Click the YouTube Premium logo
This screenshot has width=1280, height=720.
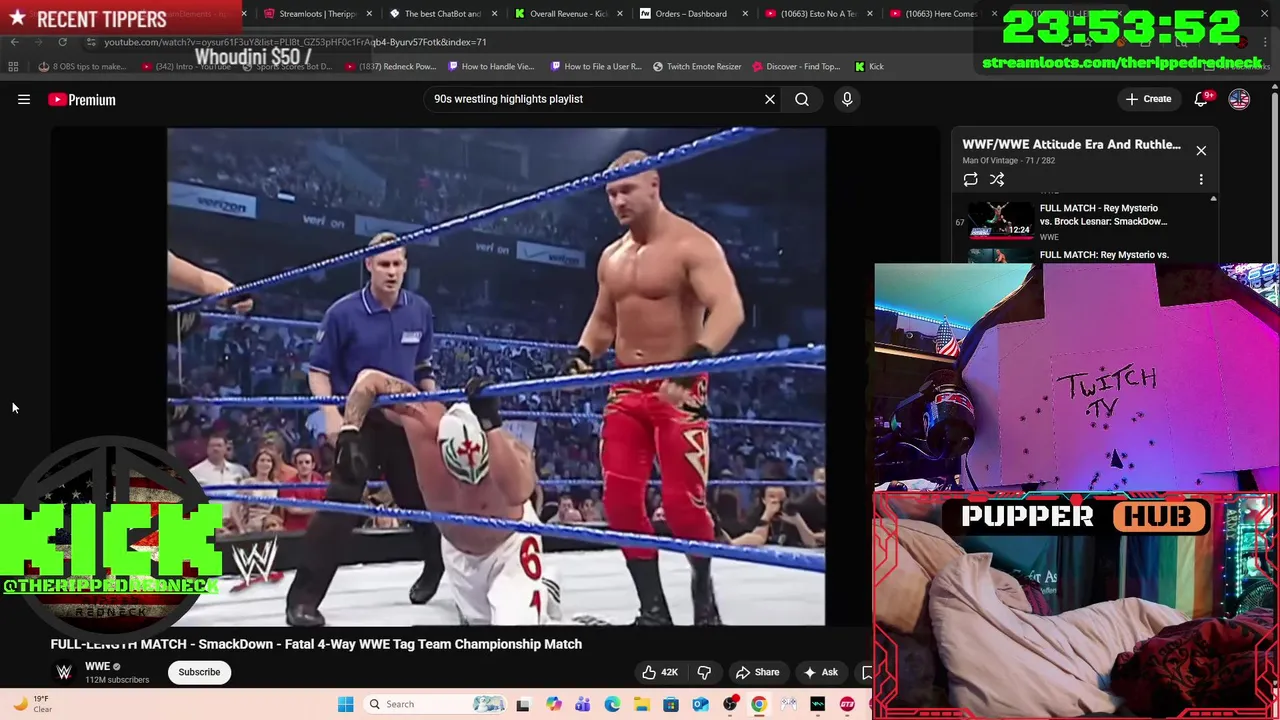82,100
